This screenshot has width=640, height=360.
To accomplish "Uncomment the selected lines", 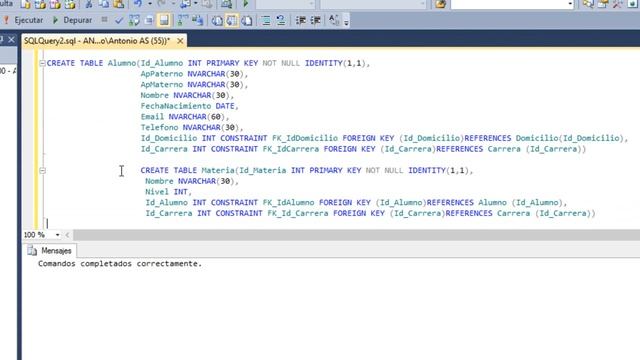I will tap(281, 20).
